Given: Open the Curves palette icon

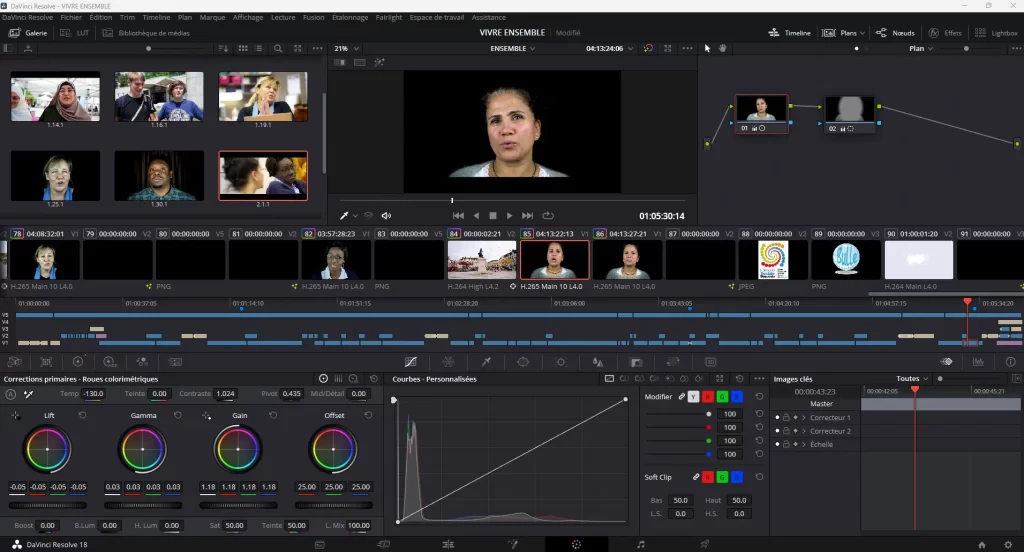Looking at the screenshot, I should (x=411, y=362).
